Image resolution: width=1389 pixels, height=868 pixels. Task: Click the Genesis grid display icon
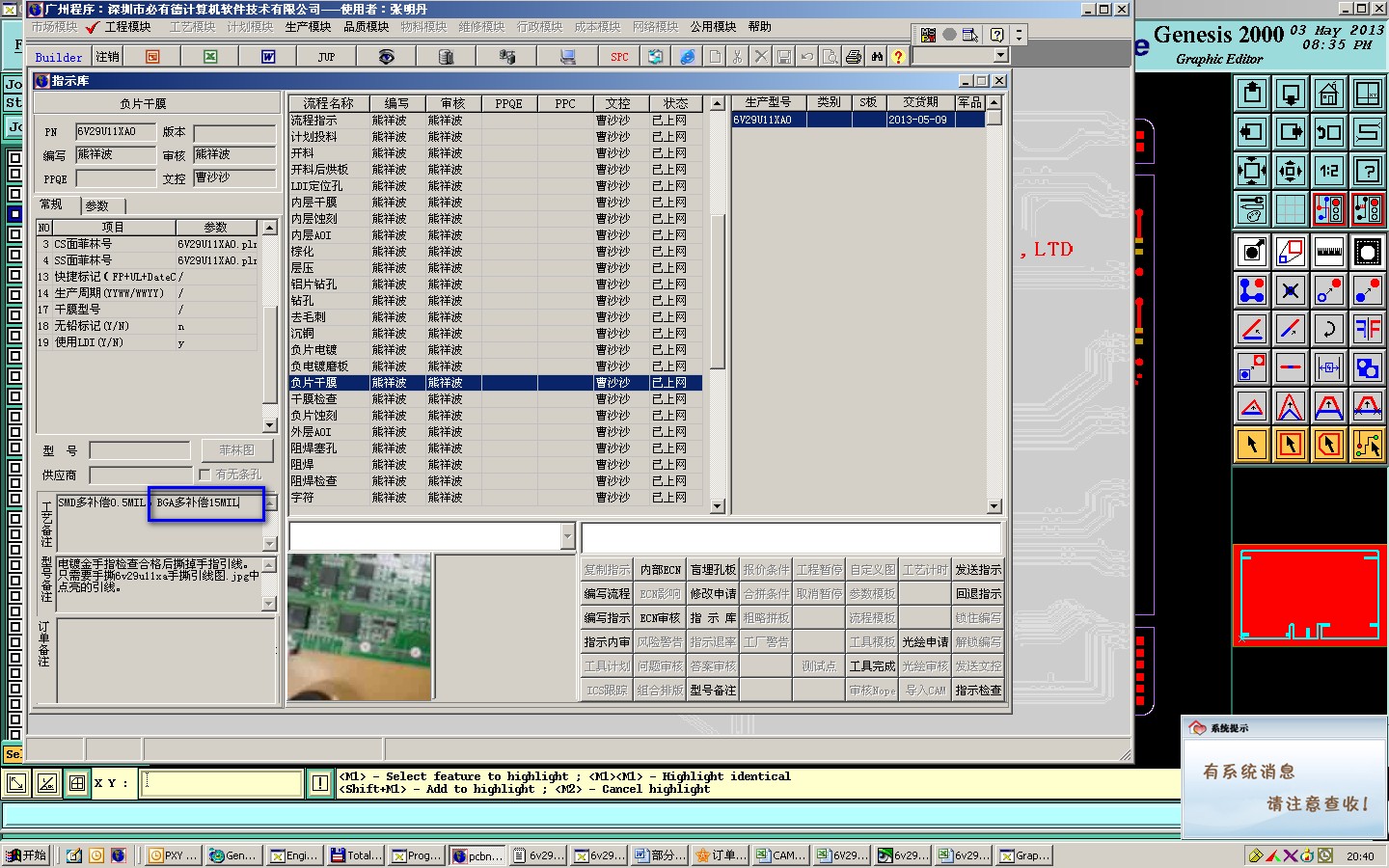click(1290, 209)
